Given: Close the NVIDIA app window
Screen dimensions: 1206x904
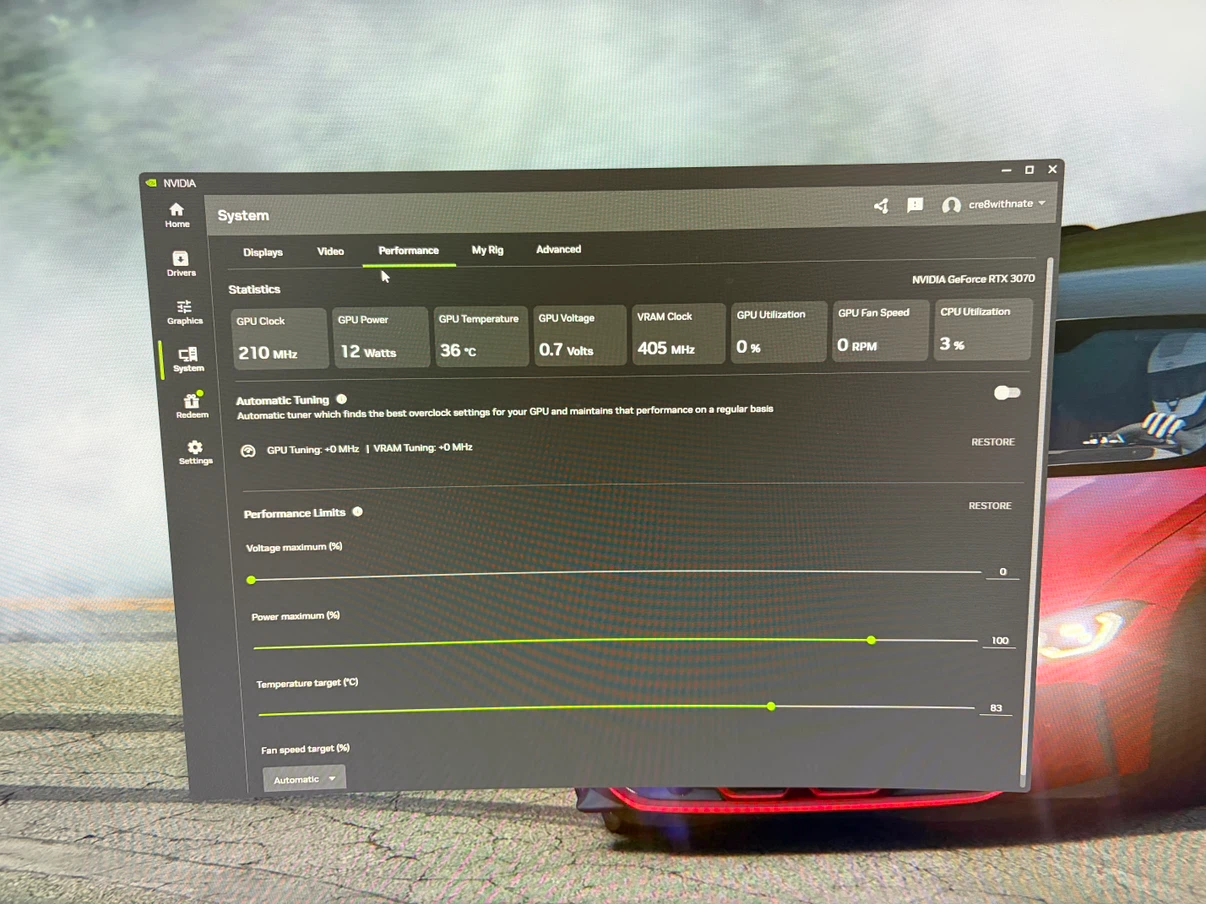Looking at the screenshot, I should pos(1052,170).
